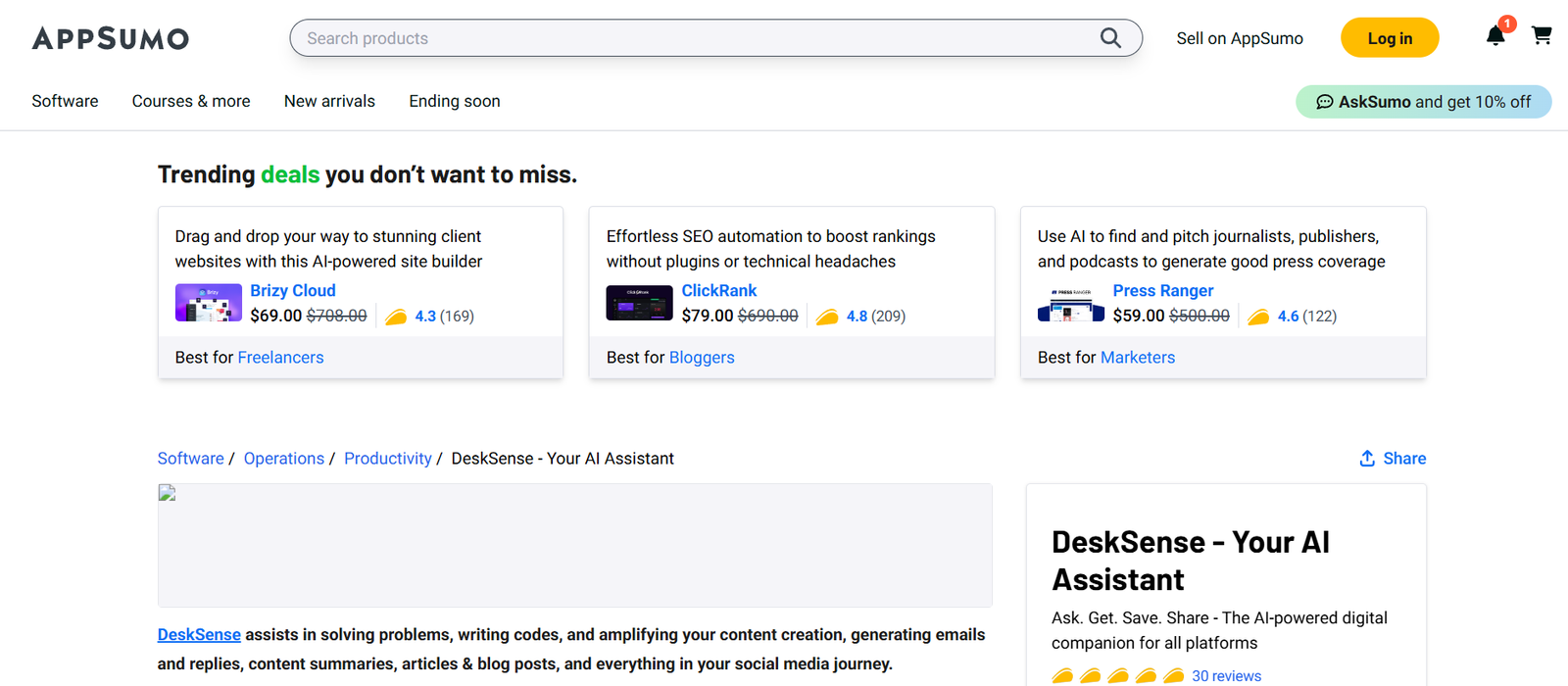
Task: Click the taco rating icon beside 4.3
Action: pos(396,317)
